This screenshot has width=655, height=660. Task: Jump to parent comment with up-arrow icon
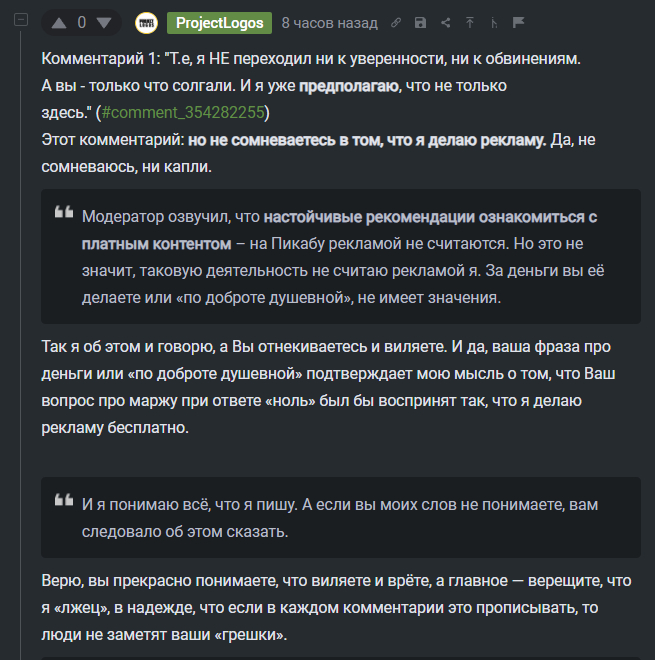click(469, 23)
